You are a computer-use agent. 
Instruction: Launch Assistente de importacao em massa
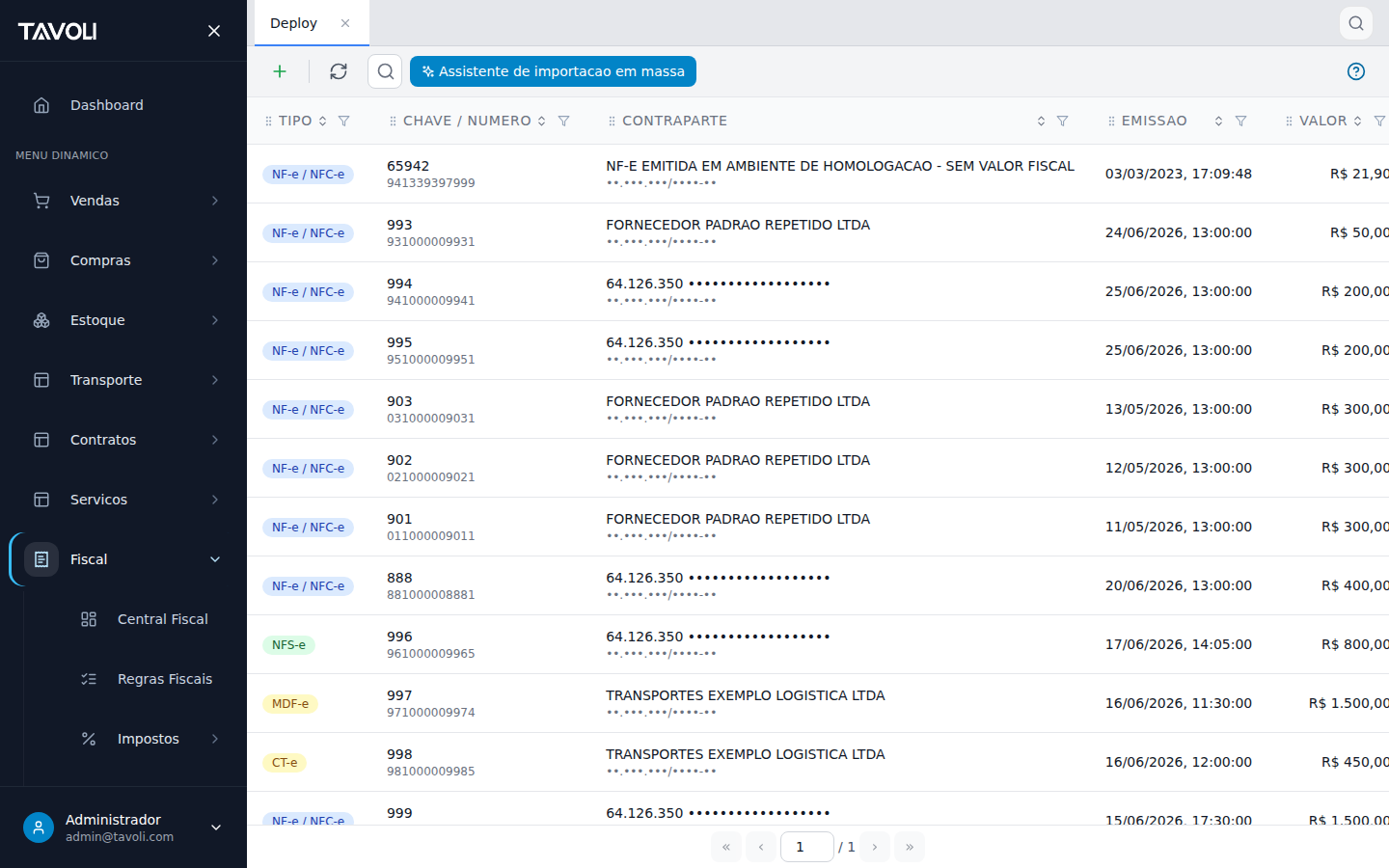pos(553,71)
